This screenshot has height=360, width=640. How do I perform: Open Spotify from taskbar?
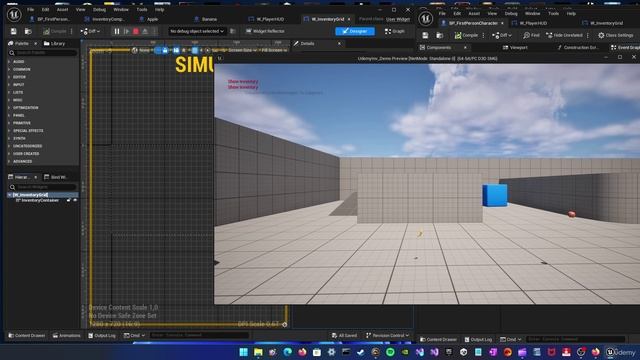[x=390, y=352]
